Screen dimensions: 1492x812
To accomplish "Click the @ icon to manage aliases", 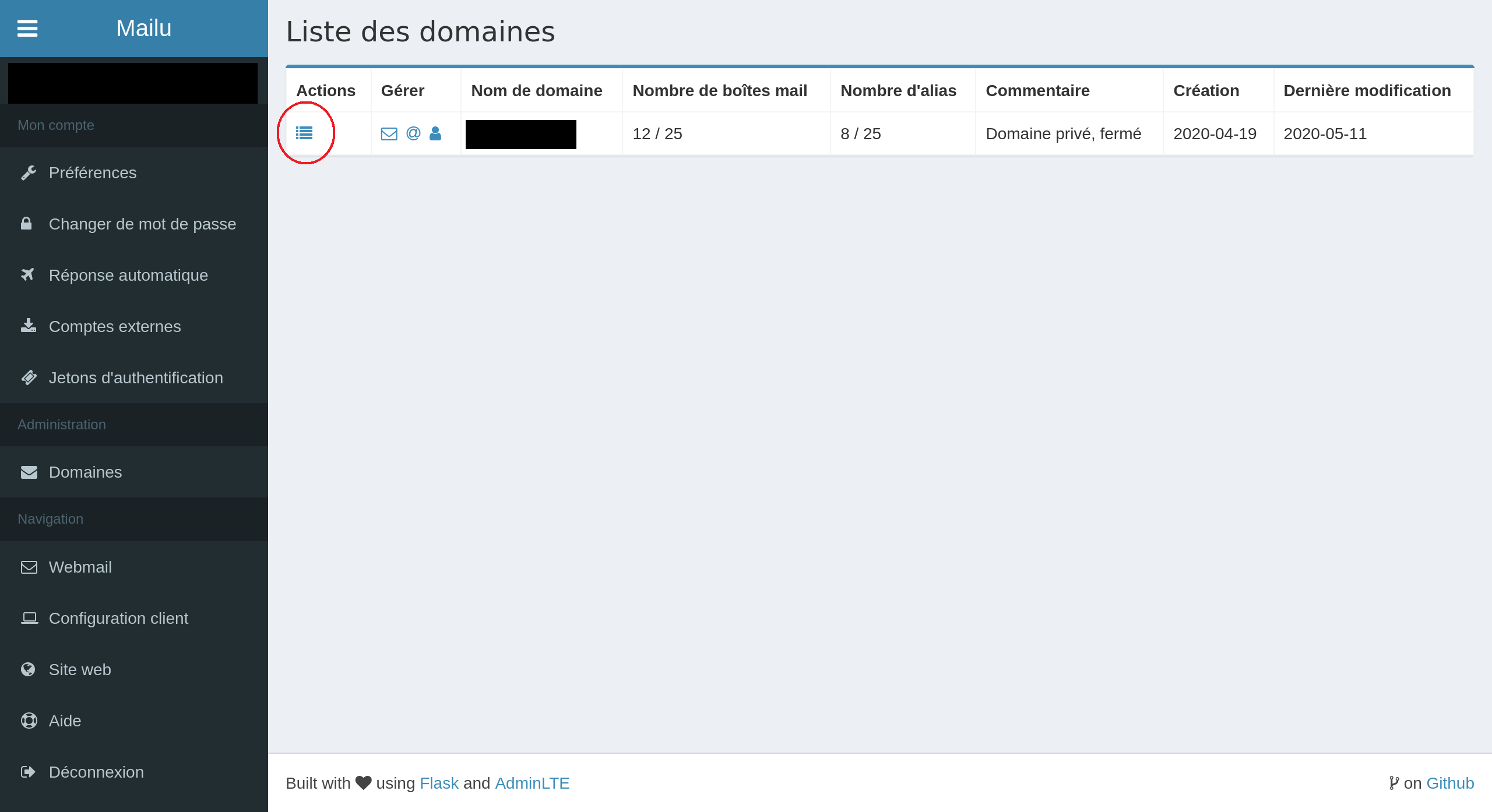I will pos(413,133).
